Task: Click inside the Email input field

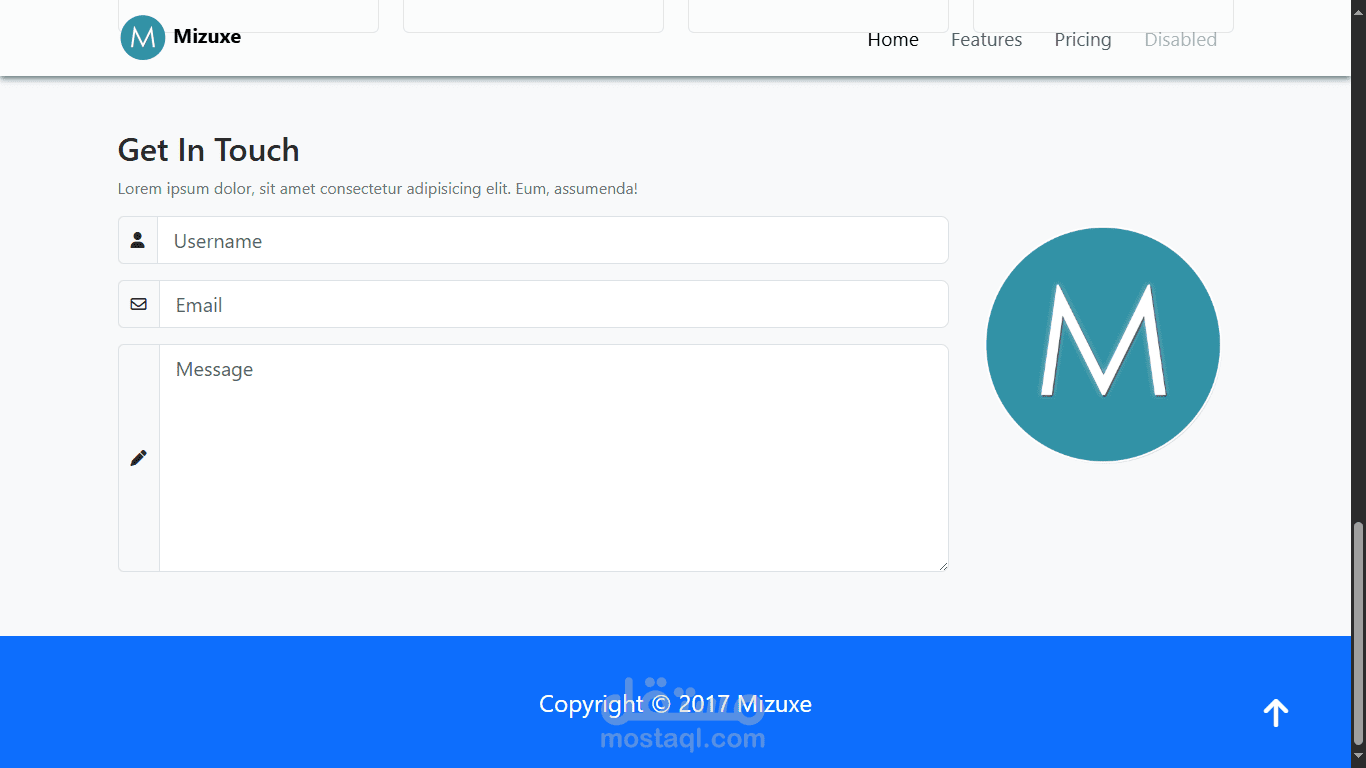Action: (x=550, y=304)
